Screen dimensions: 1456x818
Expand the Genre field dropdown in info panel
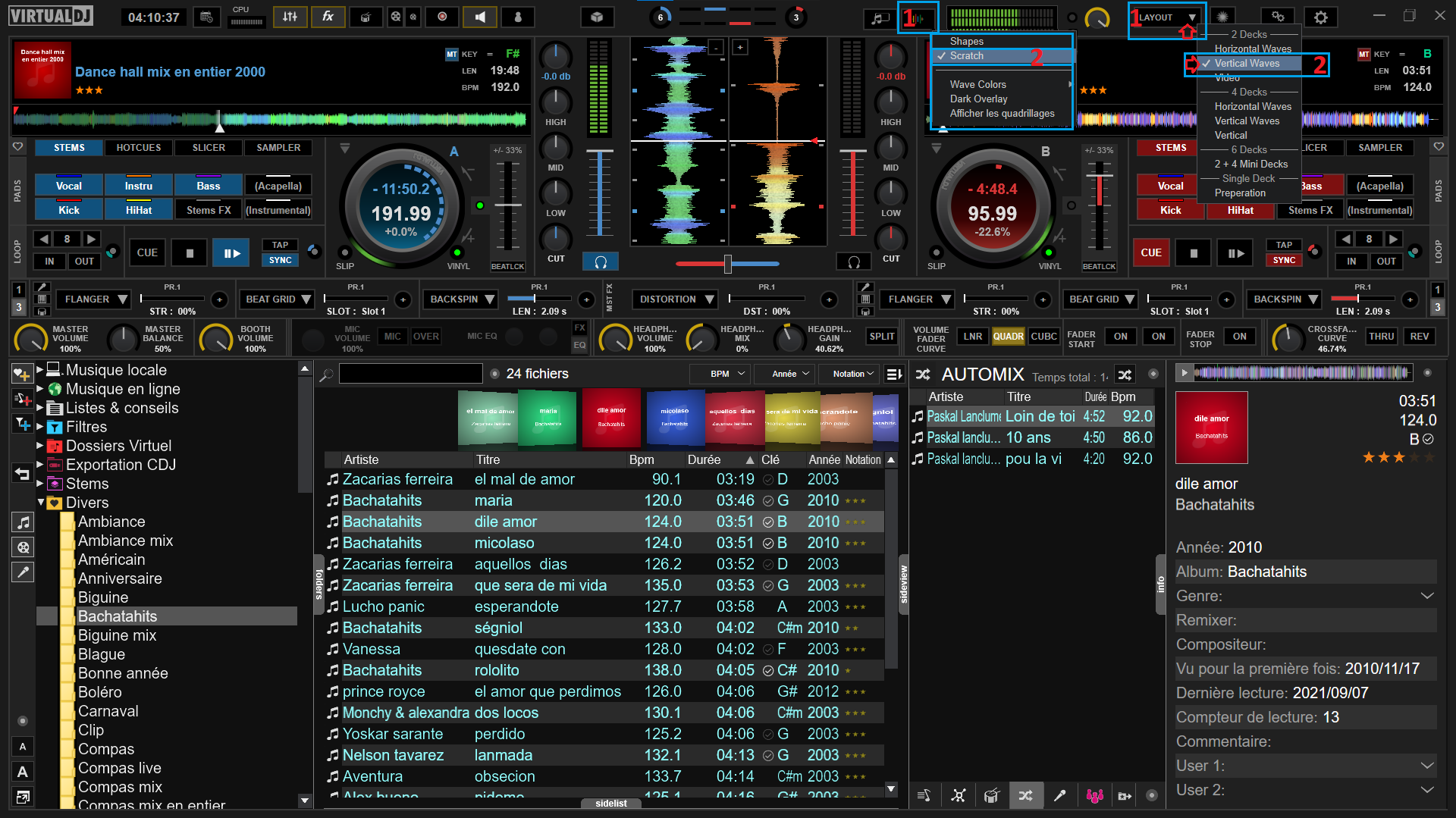pos(1427,596)
